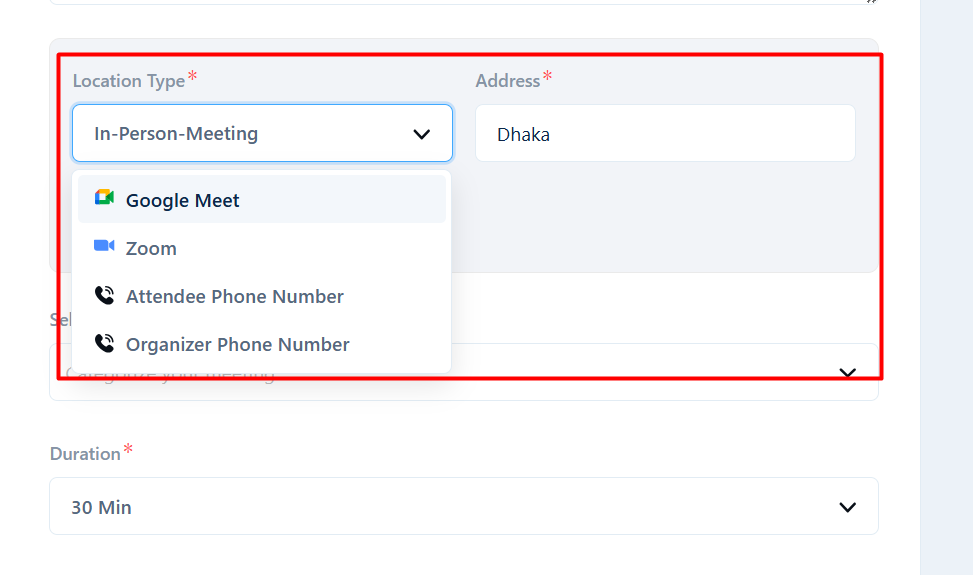The width and height of the screenshot is (973, 575).
Task: Choose Google Meet from the location list
Action: [262, 199]
